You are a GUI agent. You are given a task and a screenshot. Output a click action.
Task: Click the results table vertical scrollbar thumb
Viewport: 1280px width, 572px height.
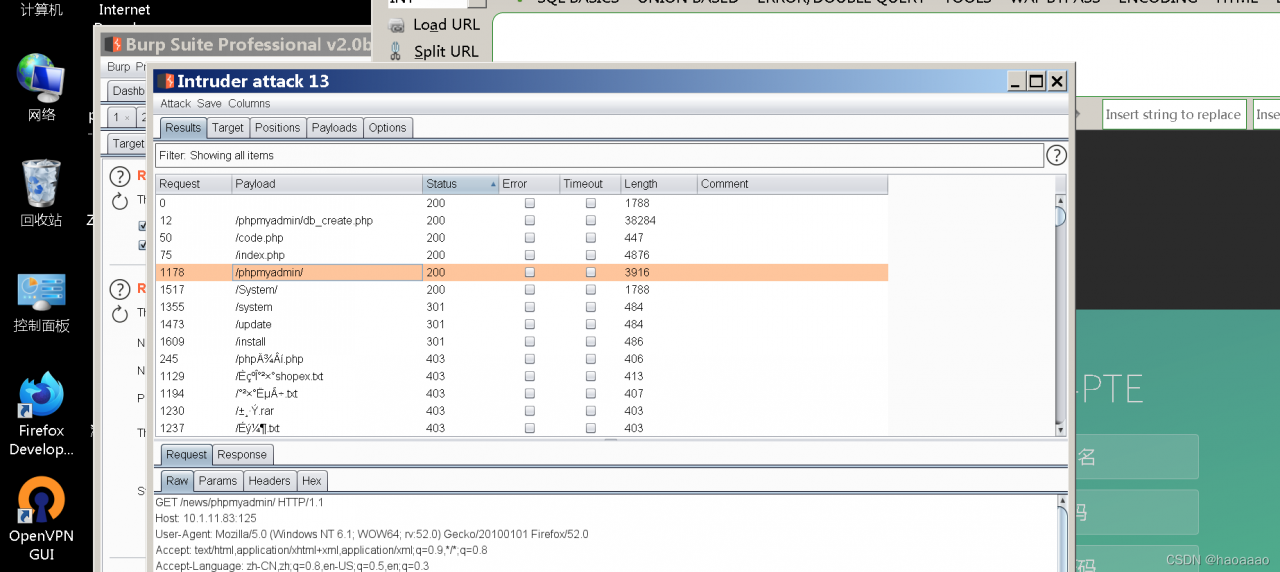[x=1060, y=217]
